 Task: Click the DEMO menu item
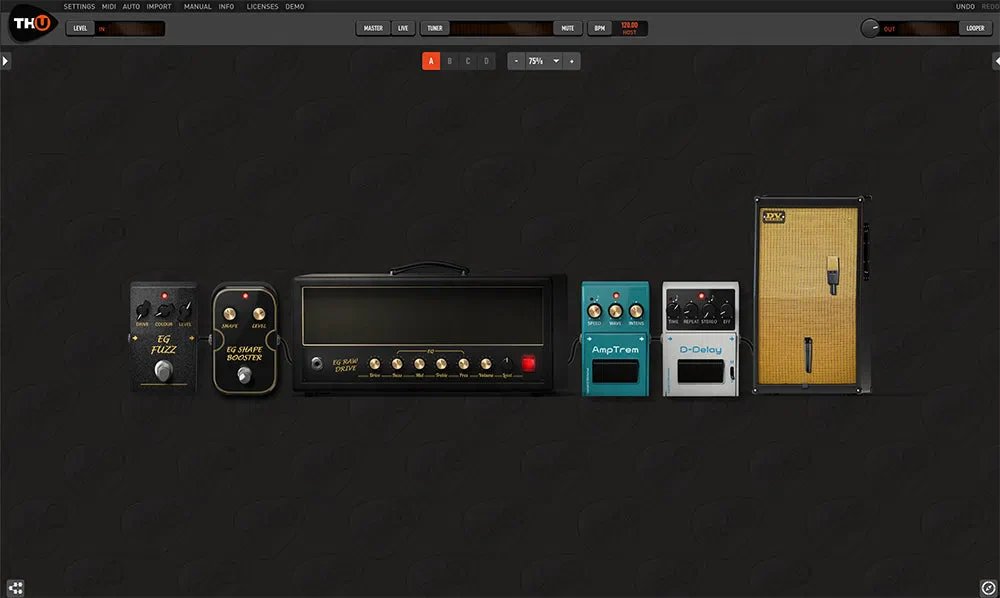295,6
